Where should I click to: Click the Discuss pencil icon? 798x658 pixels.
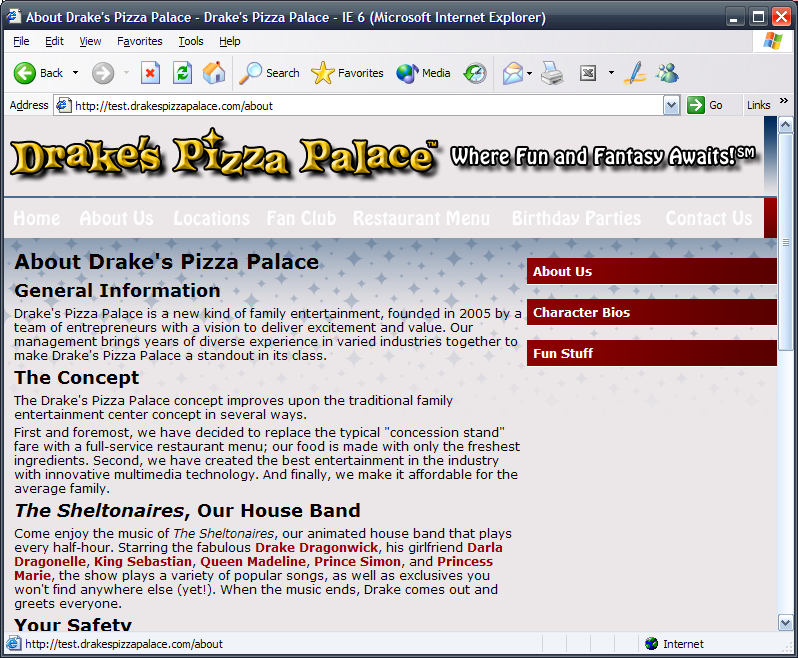635,73
